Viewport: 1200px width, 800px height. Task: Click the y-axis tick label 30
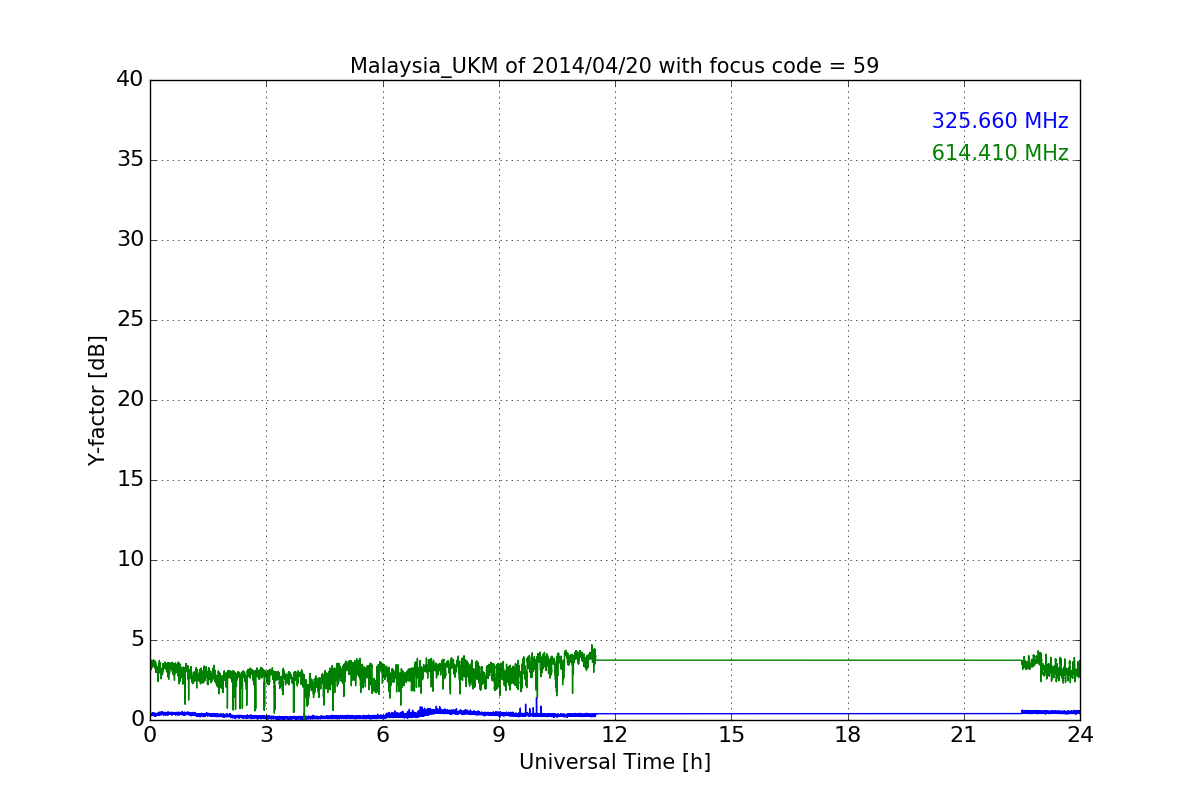pos(130,240)
